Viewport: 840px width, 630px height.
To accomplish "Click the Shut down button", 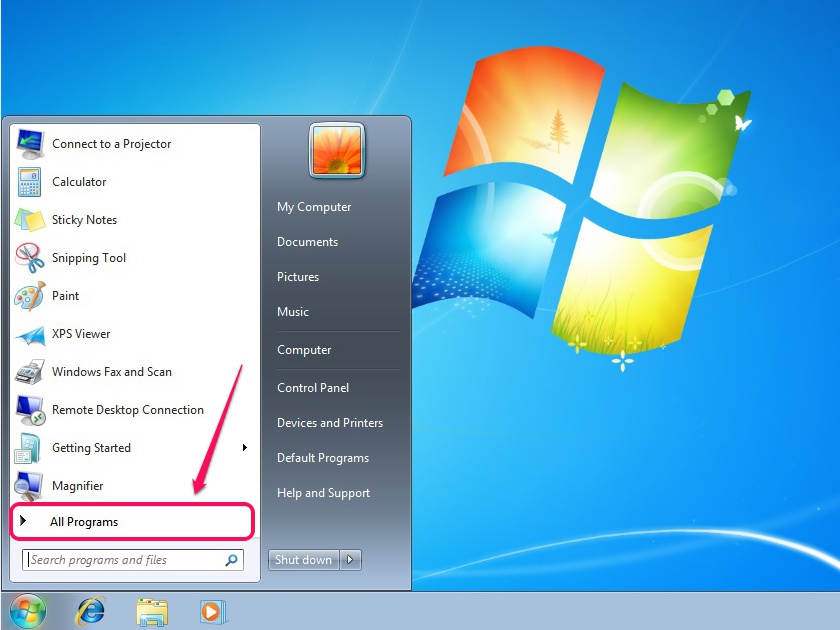I will pos(302,560).
